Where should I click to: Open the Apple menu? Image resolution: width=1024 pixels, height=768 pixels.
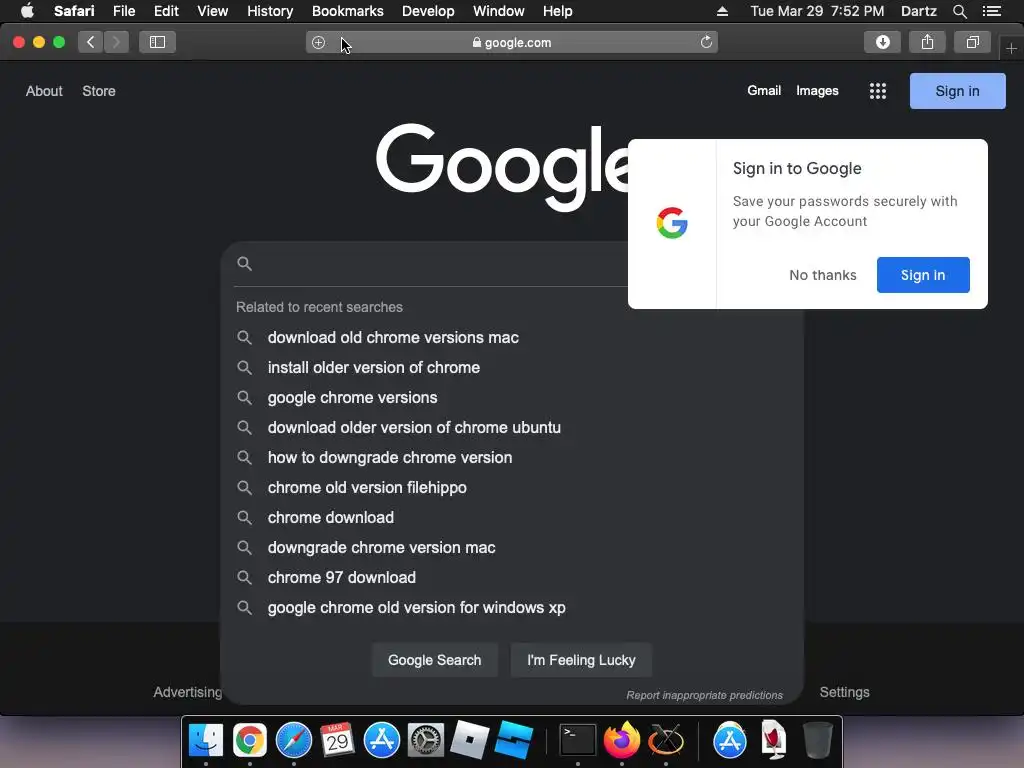point(27,11)
